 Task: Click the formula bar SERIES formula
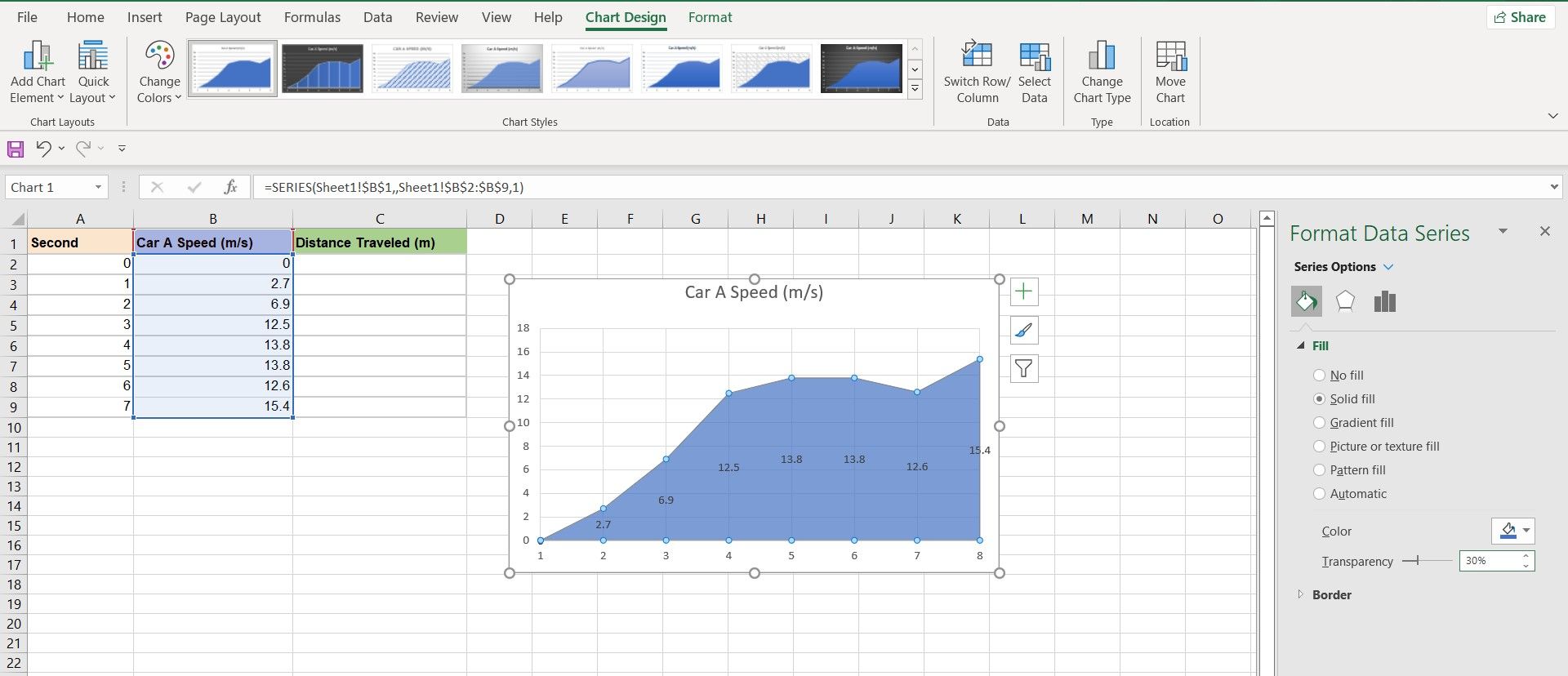pyautogui.click(x=394, y=187)
